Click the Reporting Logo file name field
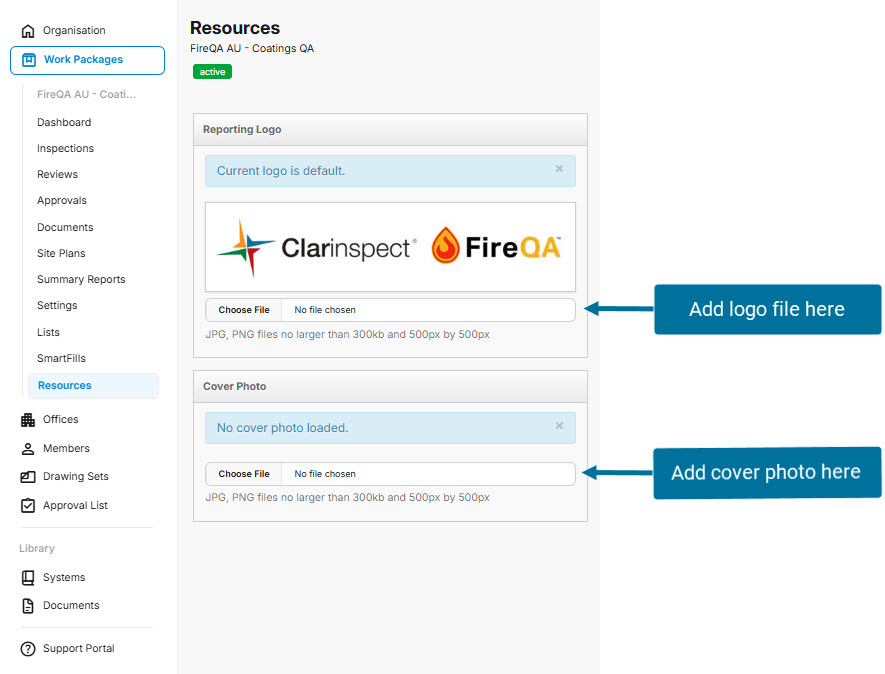 coord(428,310)
